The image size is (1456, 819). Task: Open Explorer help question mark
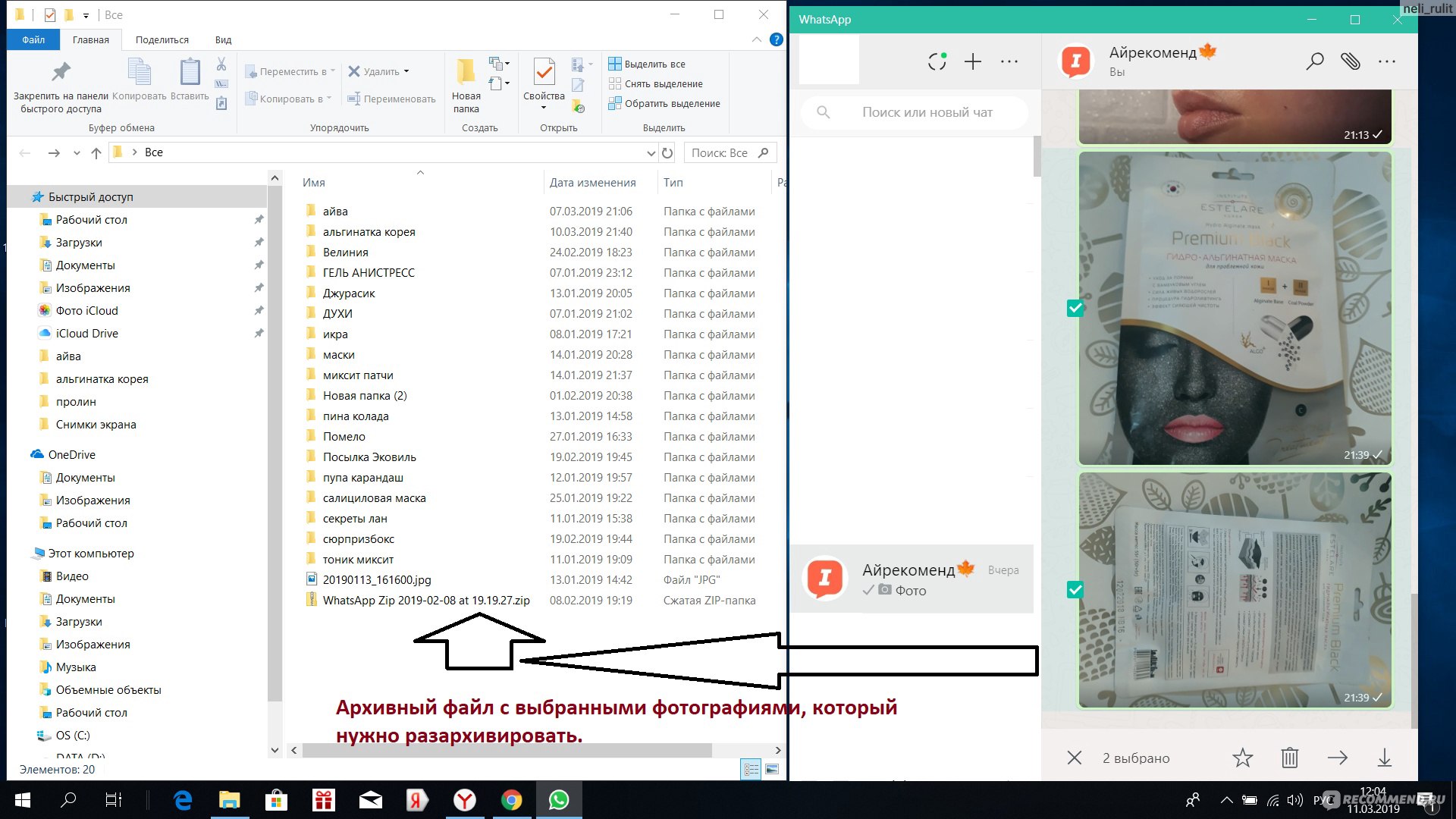point(777,39)
